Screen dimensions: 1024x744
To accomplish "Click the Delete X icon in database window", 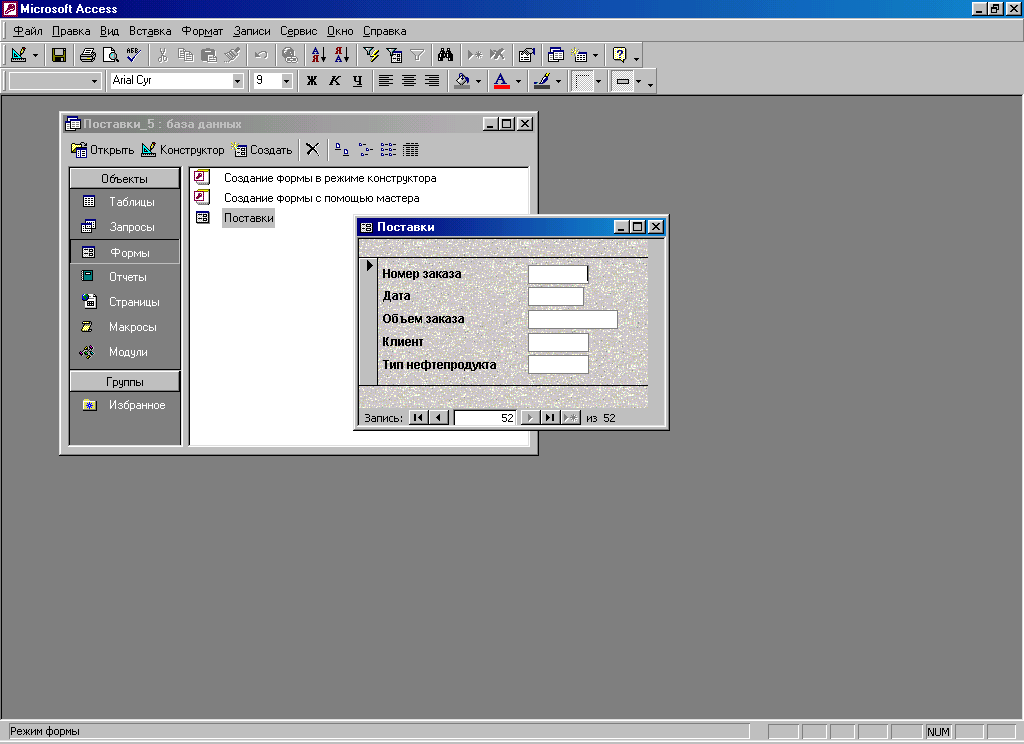I will click(x=312, y=150).
